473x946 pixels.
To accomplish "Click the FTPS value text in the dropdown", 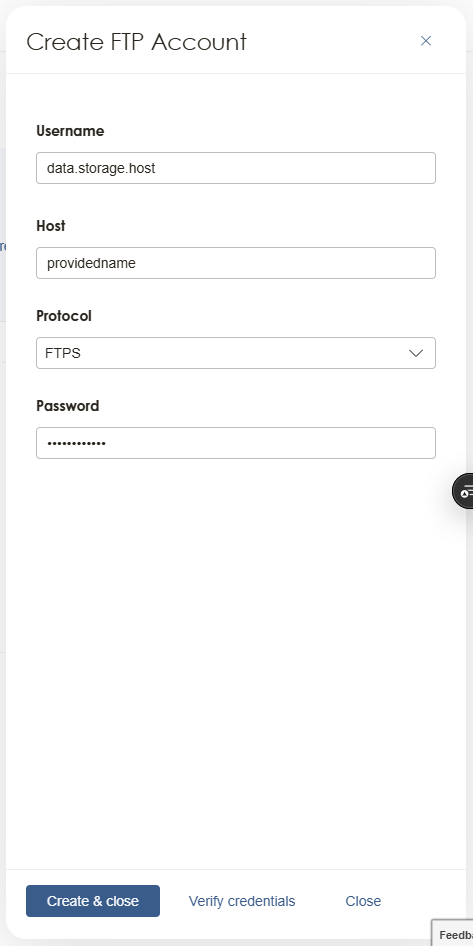I will coord(63,354).
